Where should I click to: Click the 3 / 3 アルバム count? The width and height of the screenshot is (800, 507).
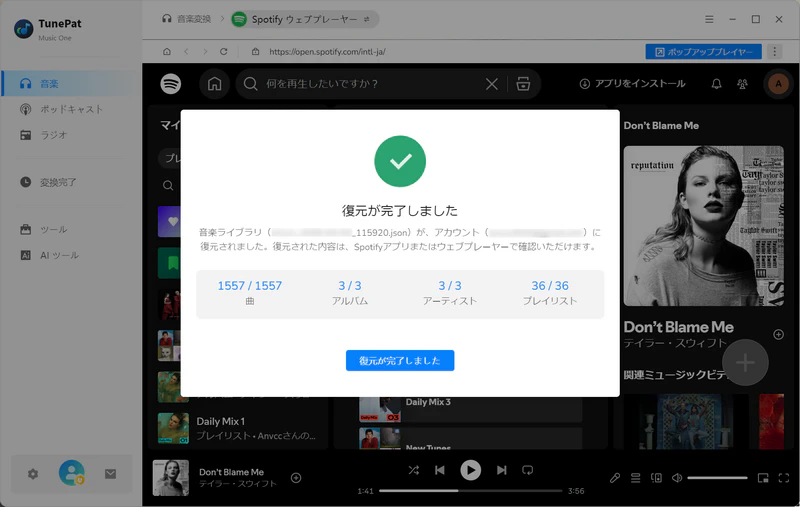(x=350, y=286)
